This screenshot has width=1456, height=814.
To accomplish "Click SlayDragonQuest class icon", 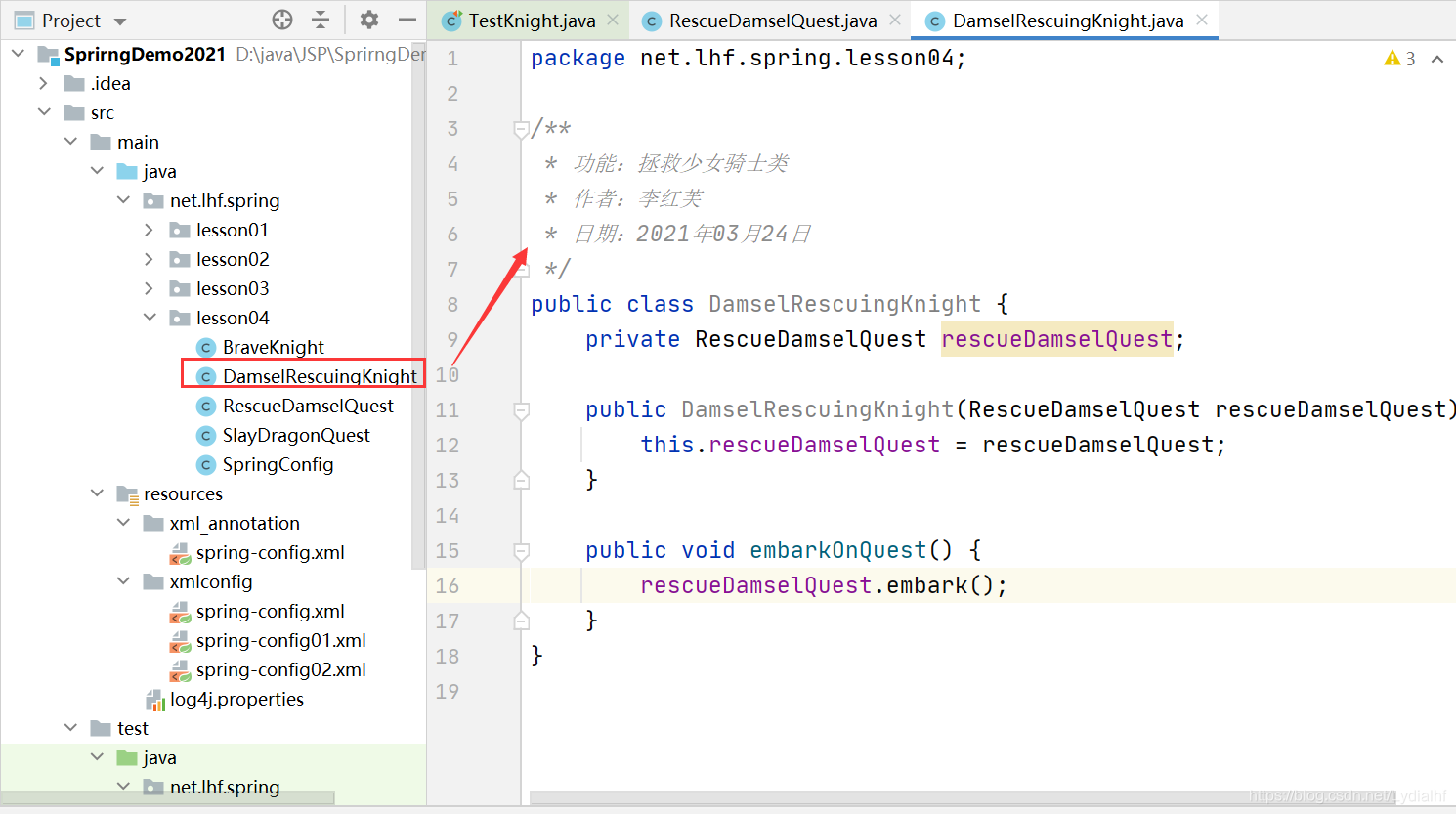I will [206, 435].
